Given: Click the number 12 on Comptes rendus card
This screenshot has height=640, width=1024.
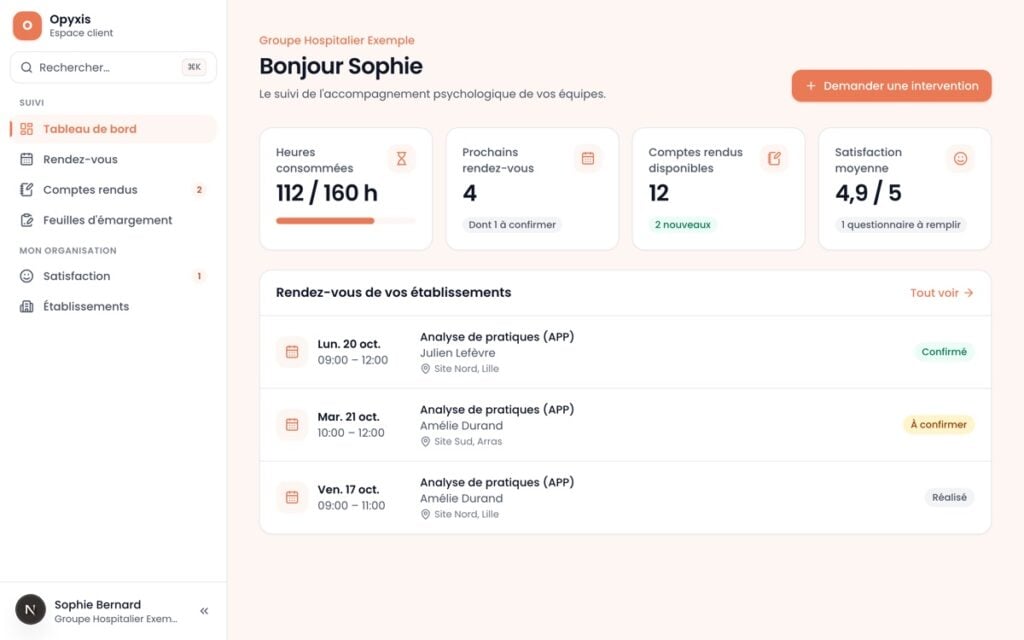Looking at the screenshot, I should tap(659, 193).
